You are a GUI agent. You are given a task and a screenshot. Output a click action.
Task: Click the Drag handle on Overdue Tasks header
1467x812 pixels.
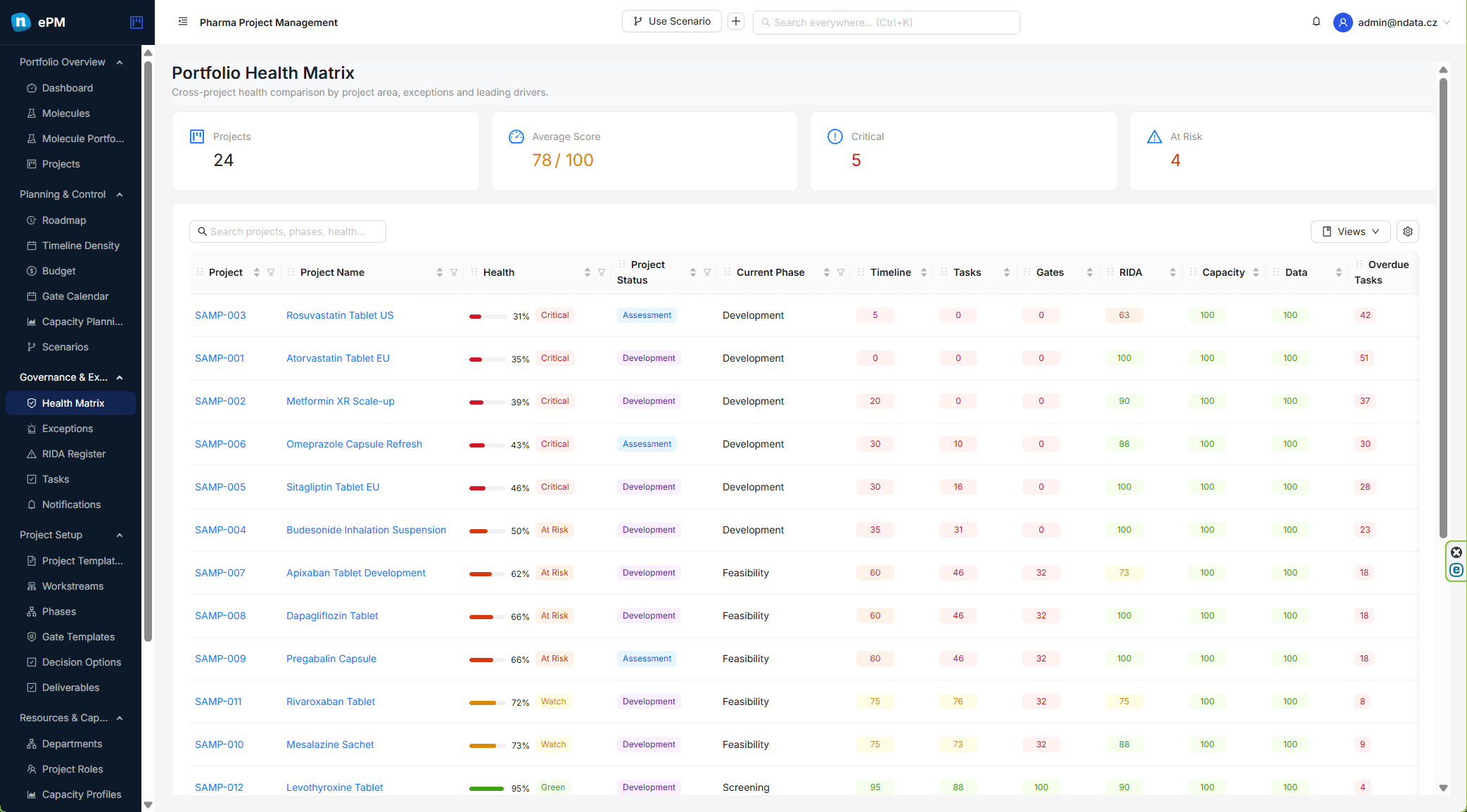(1359, 265)
